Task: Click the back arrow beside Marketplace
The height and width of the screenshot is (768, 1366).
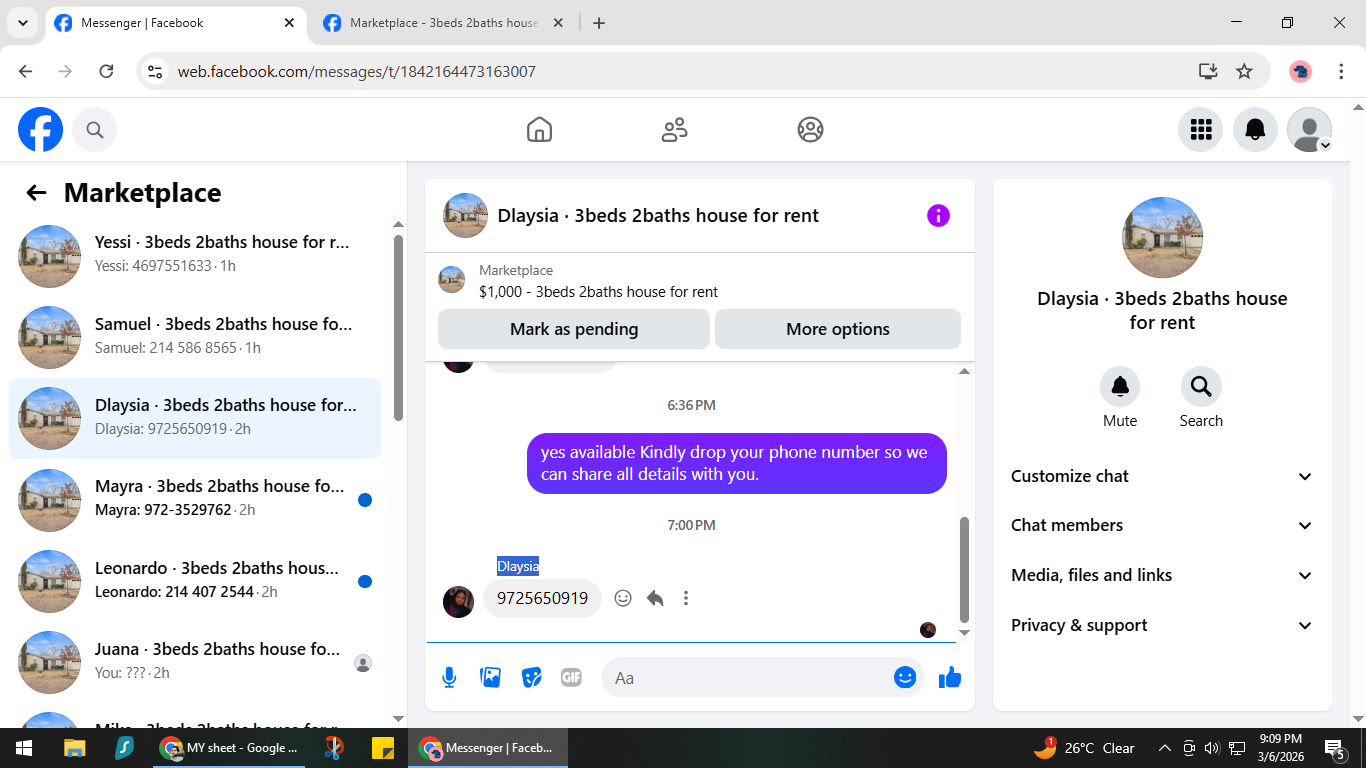Action: click(37, 193)
